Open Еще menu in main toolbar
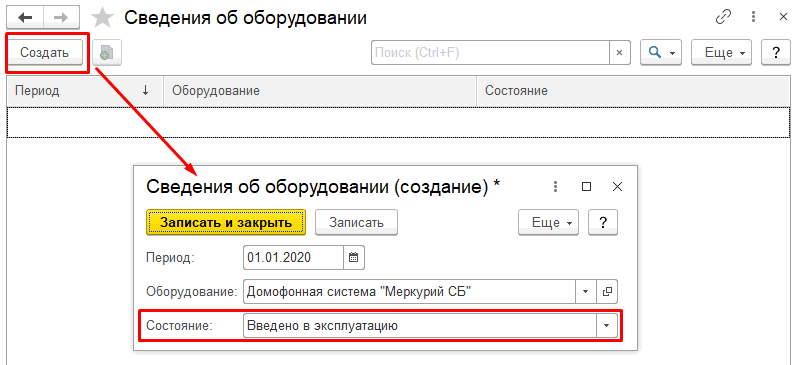This screenshot has width=800, height=365. pyautogui.click(x=721, y=53)
